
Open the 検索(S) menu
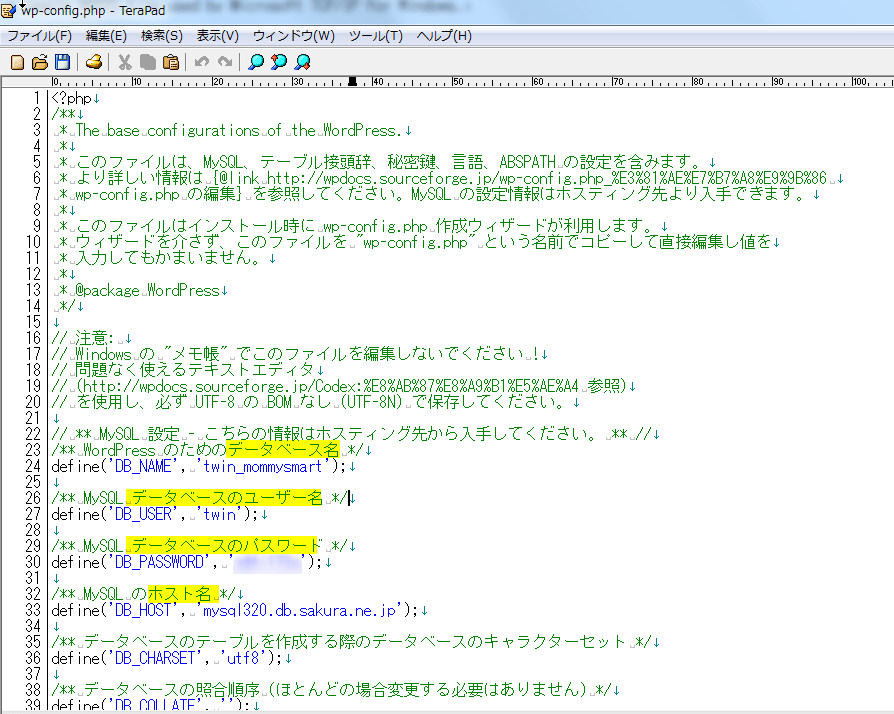(161, 36)
